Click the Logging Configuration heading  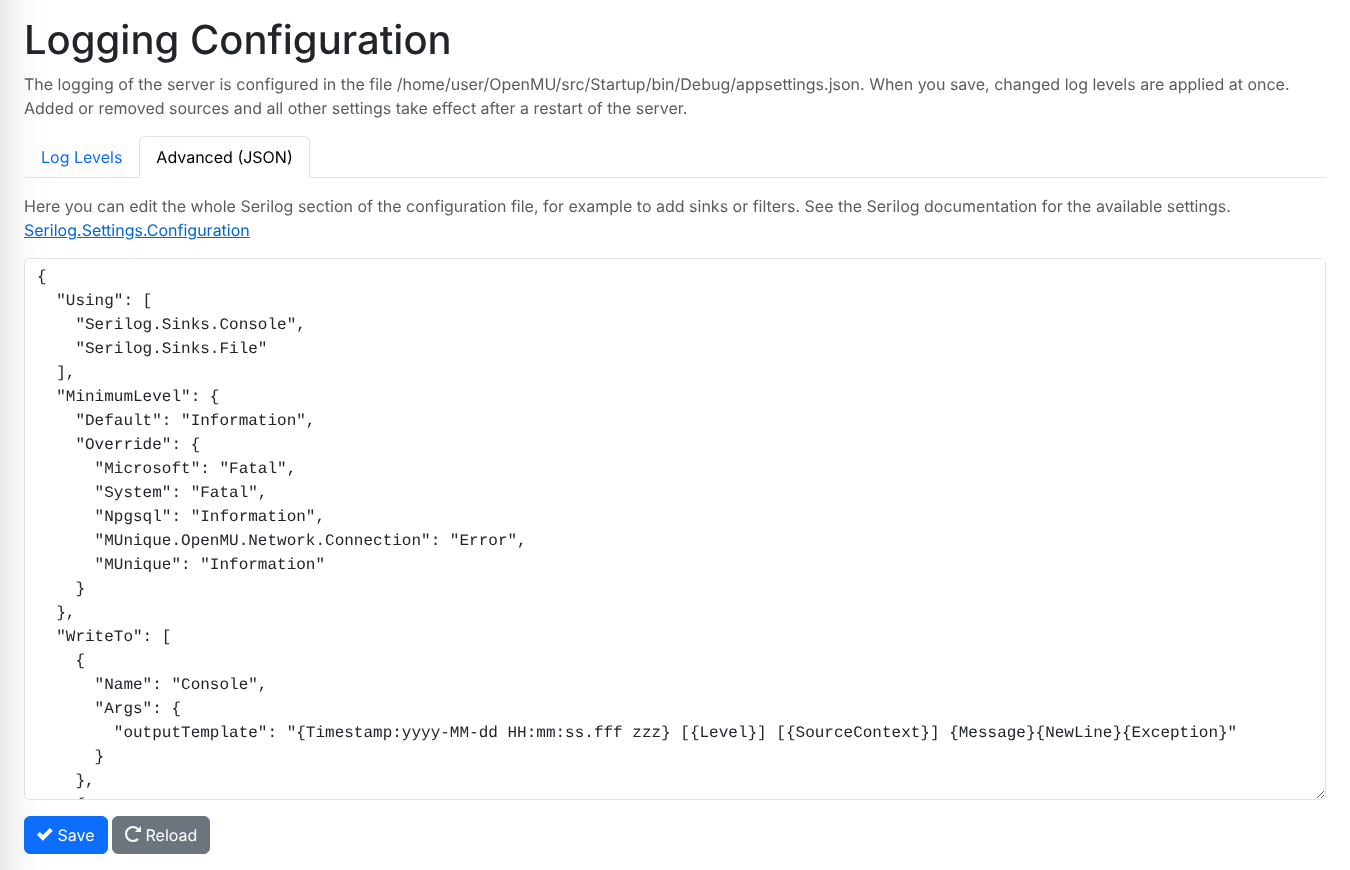click(237, 40)
